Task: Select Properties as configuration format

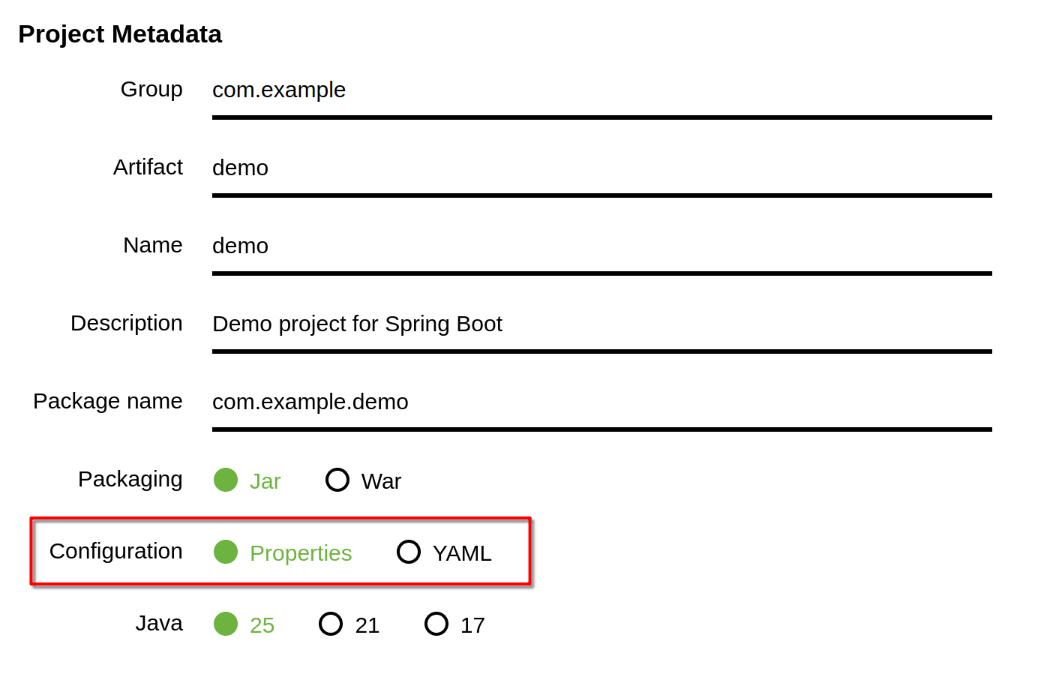Action: coord(226,552)
